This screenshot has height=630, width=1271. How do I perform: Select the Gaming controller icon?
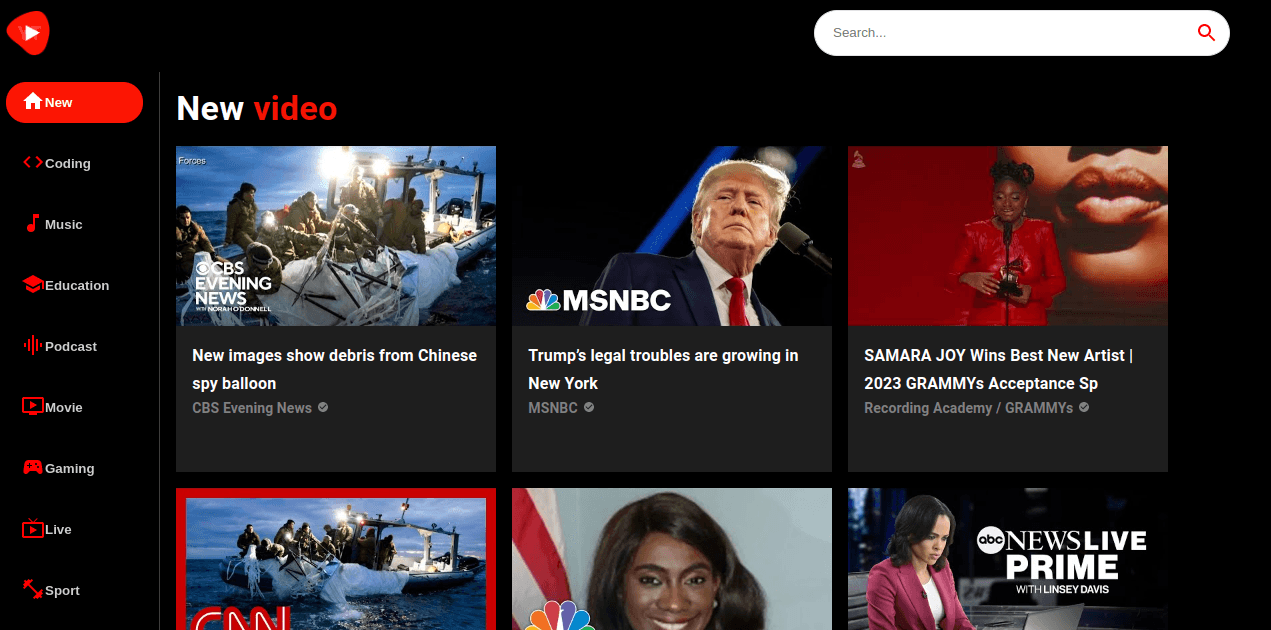click(x=33, y=468)
